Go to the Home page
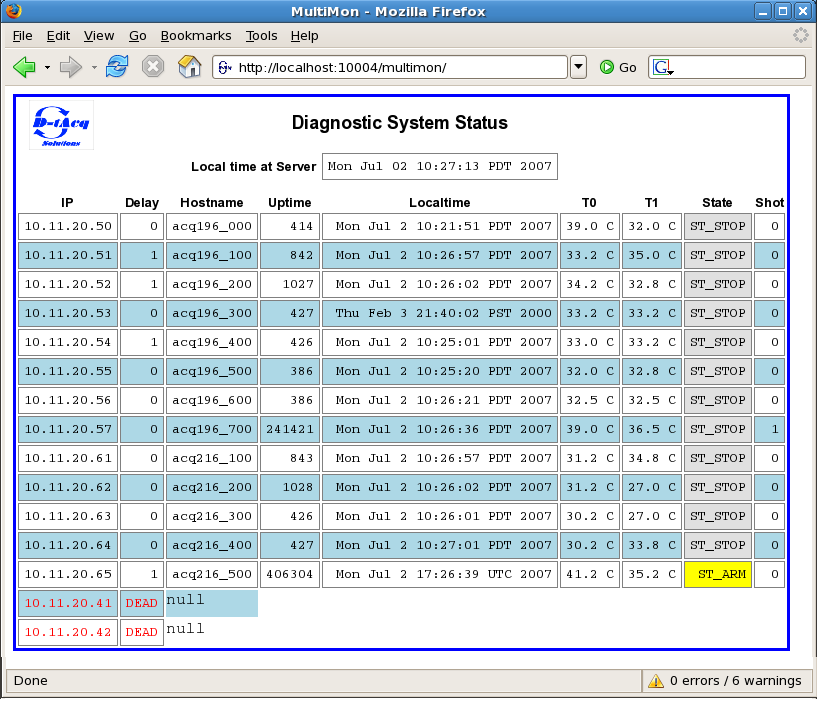Screen dimensions: 817x701 189,67
